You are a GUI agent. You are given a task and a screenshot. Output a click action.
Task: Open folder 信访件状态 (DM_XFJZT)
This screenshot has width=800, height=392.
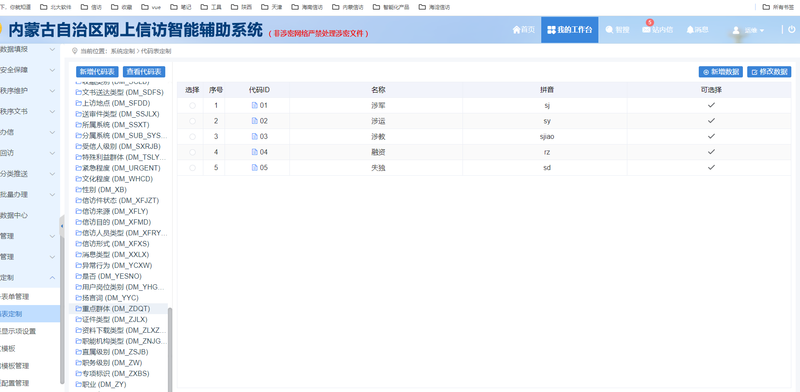click(x=117, y=201)
